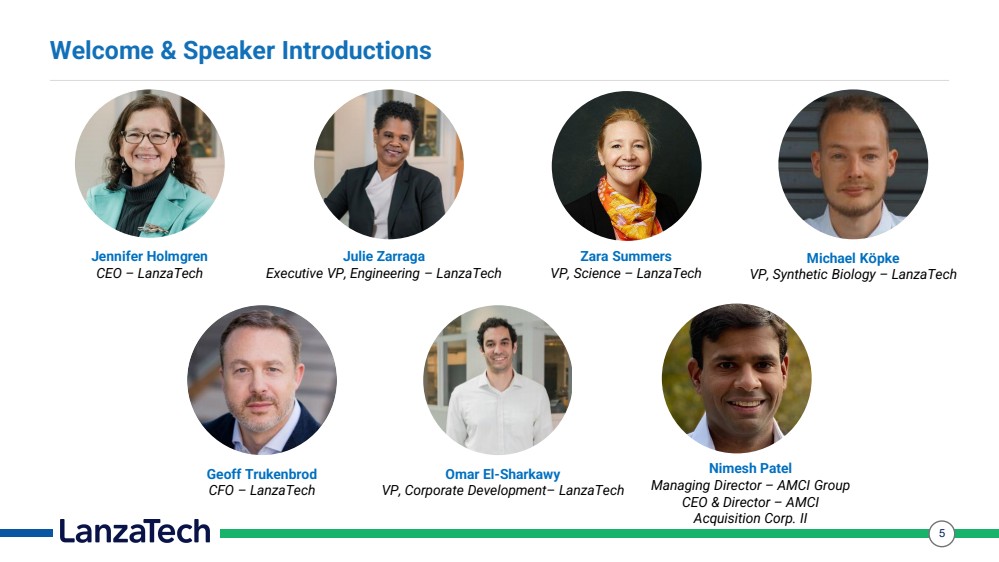Screen dimensions: 999x562
Task: Click the Nimesh Patel name label
Action: click(x=751, y=468)
